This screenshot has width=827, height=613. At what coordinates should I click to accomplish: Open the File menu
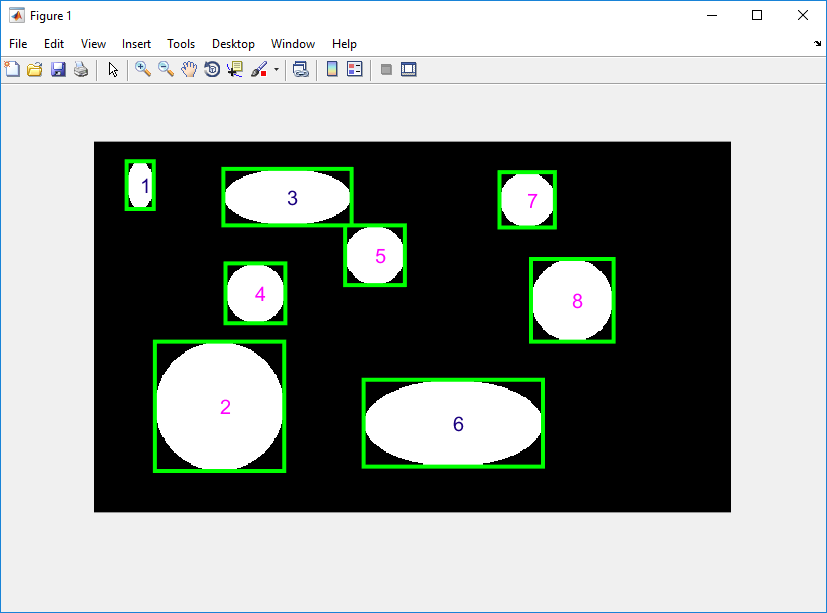pyautogui.click(x=18, y=44)
